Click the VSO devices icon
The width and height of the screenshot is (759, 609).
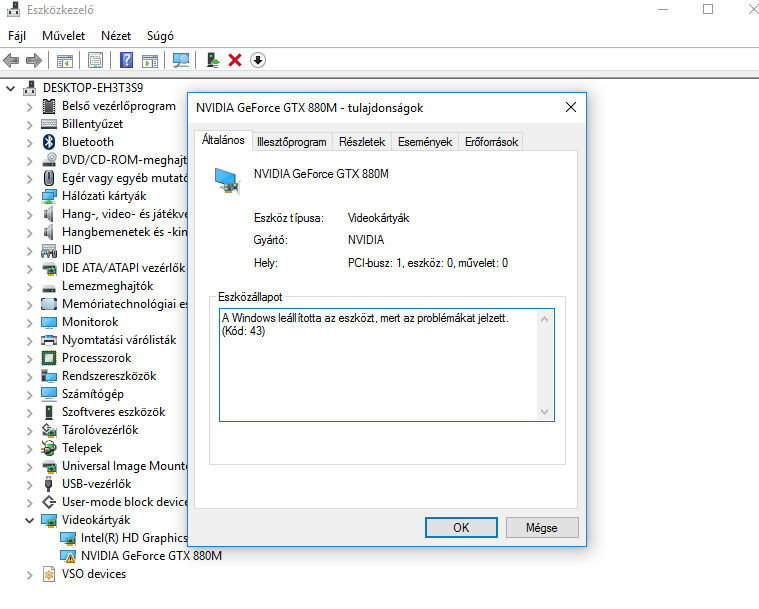(x=49, y=574)
